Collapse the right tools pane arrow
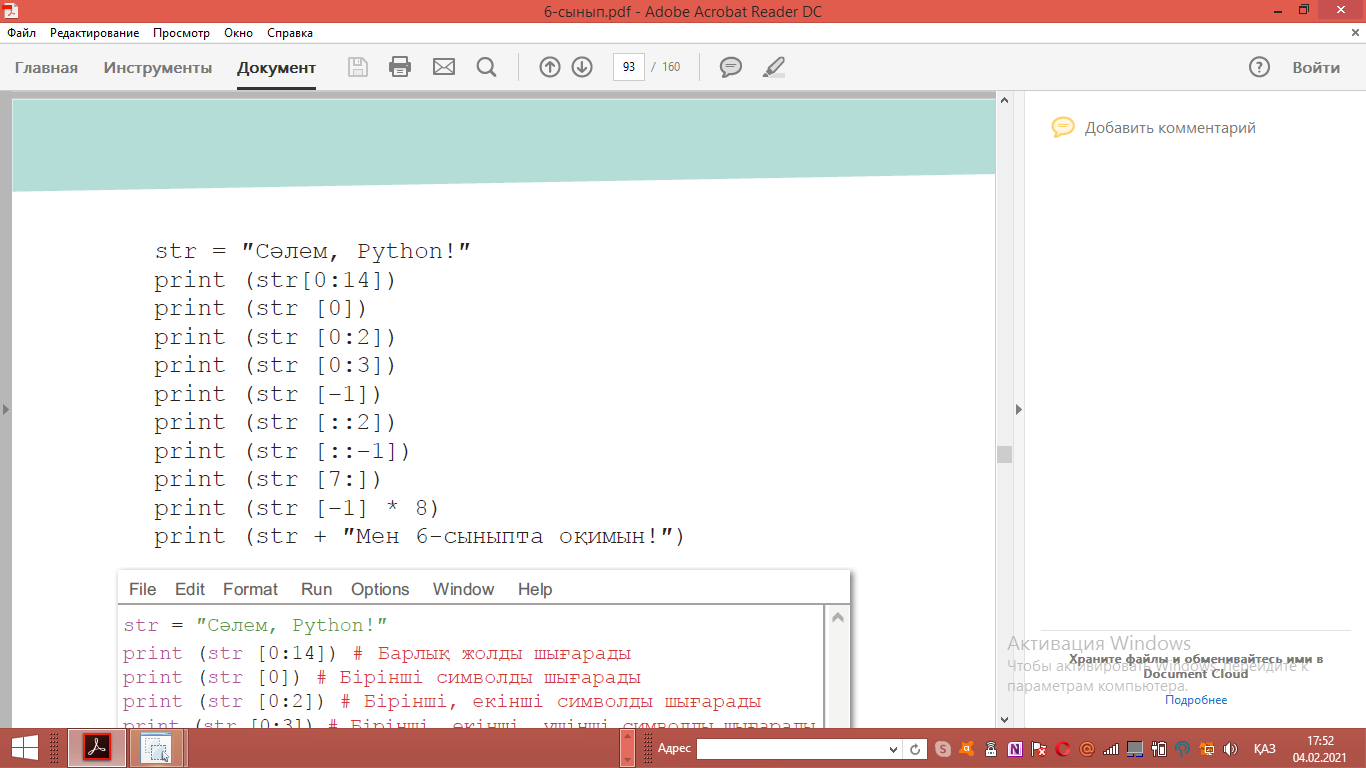The height and width of the screenshot is (768, 1366). (x=1018, y=409)
